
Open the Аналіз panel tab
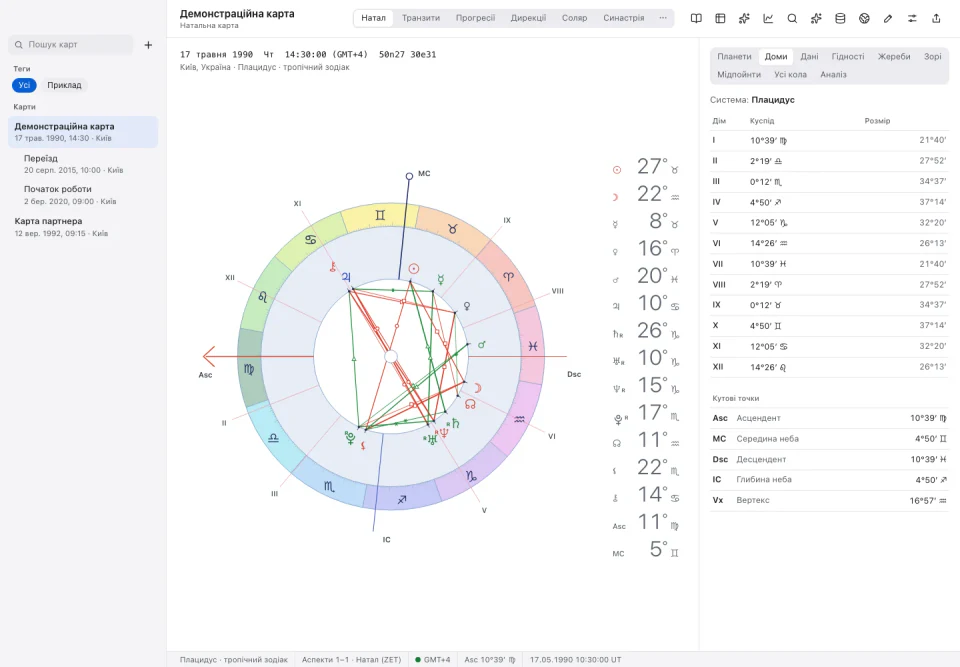833,75
